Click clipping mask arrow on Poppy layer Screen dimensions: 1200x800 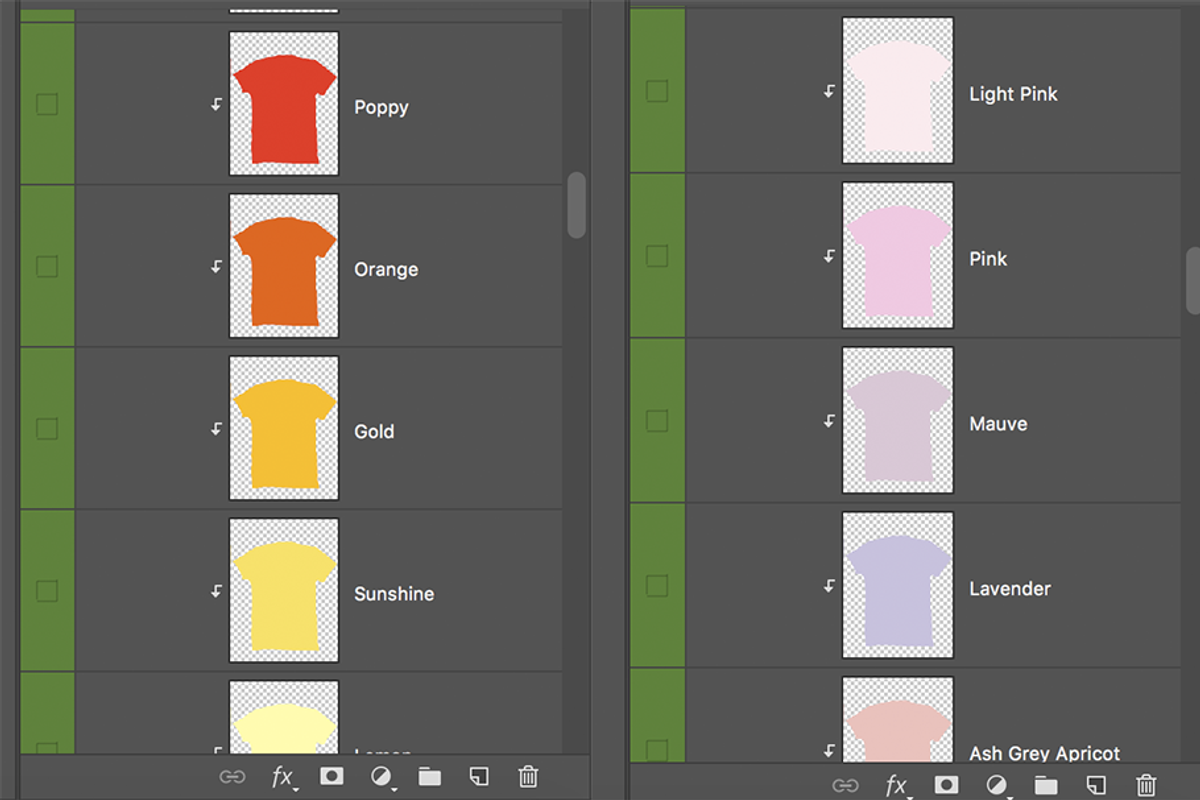(x=216, y=104)
